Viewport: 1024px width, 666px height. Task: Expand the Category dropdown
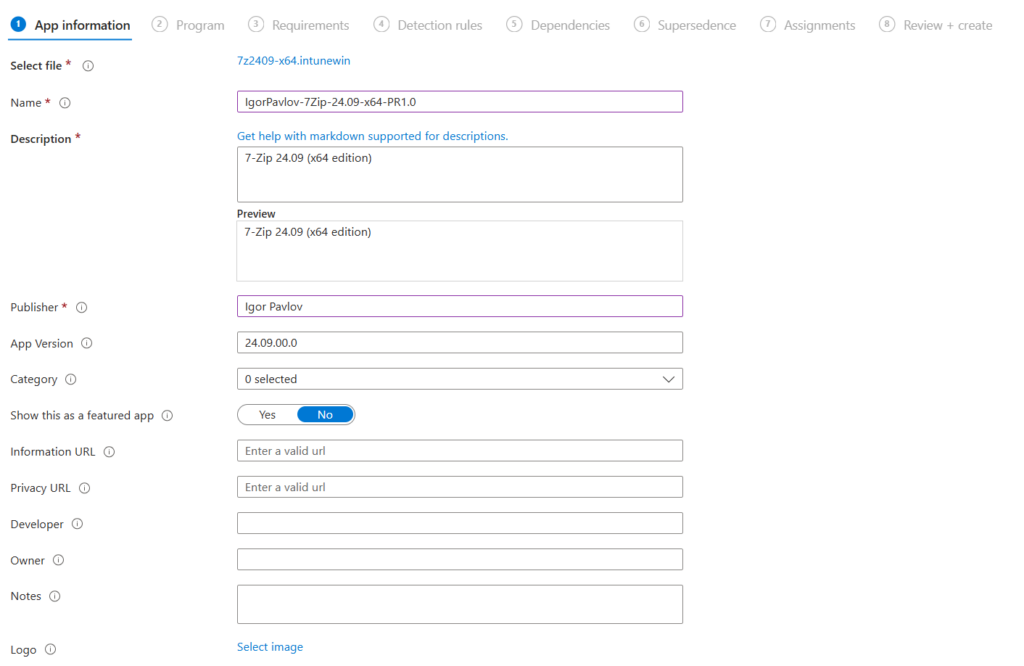pyautogui.click(x=670, y=378)
